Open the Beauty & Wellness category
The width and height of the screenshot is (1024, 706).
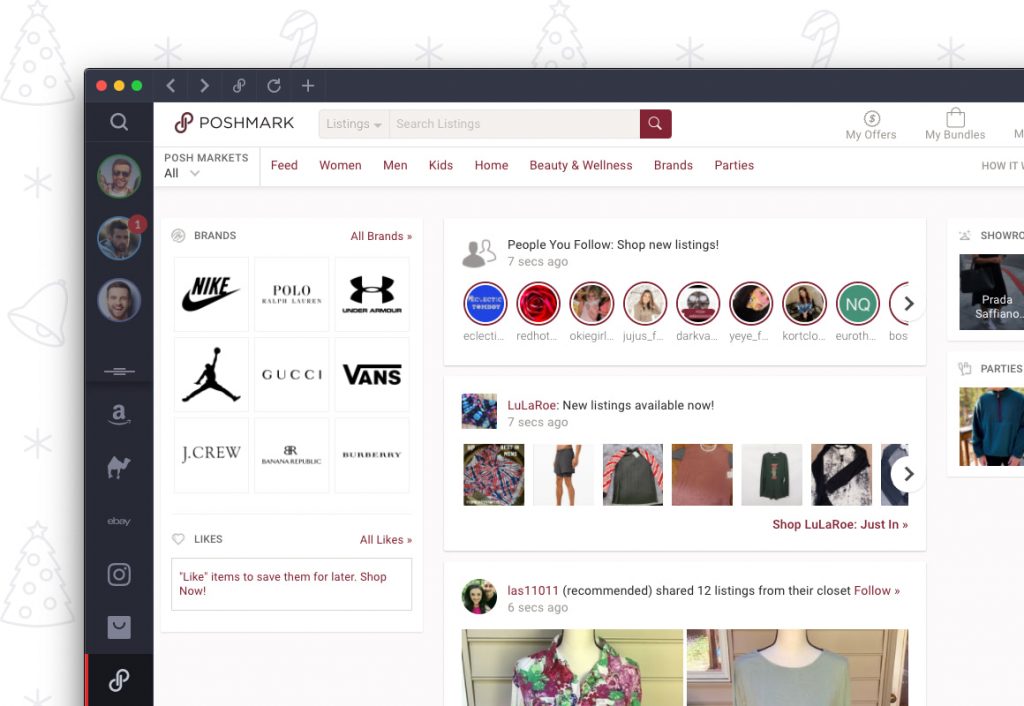[581, 165]
